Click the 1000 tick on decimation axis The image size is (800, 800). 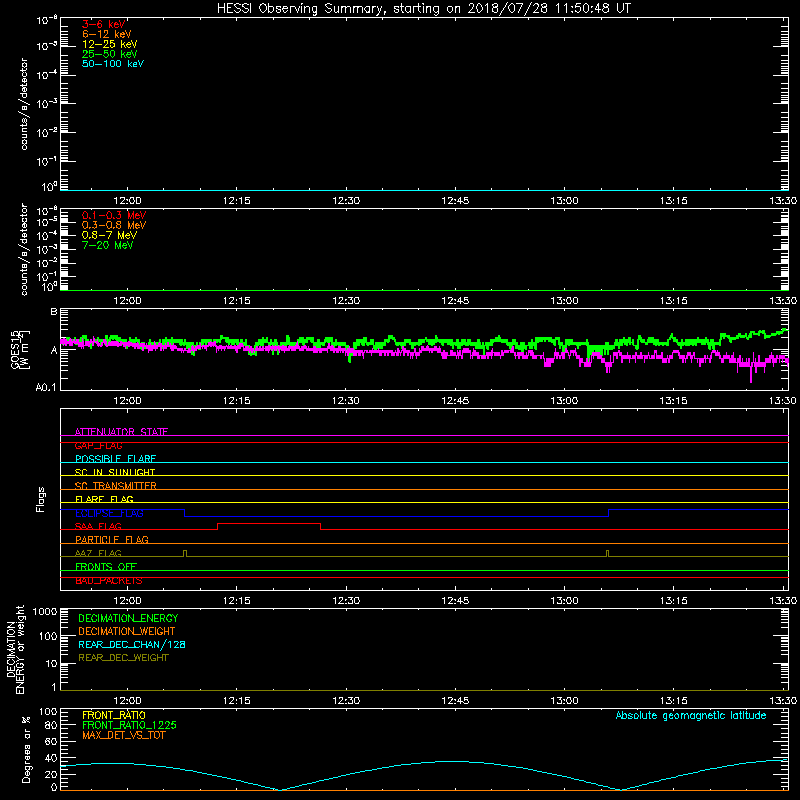pos(45,611)
